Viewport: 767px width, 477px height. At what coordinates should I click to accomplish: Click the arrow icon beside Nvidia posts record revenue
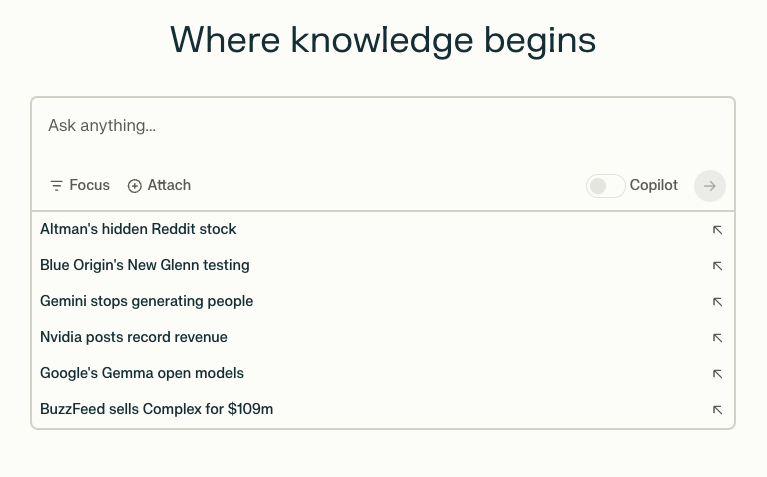[717, 338]
